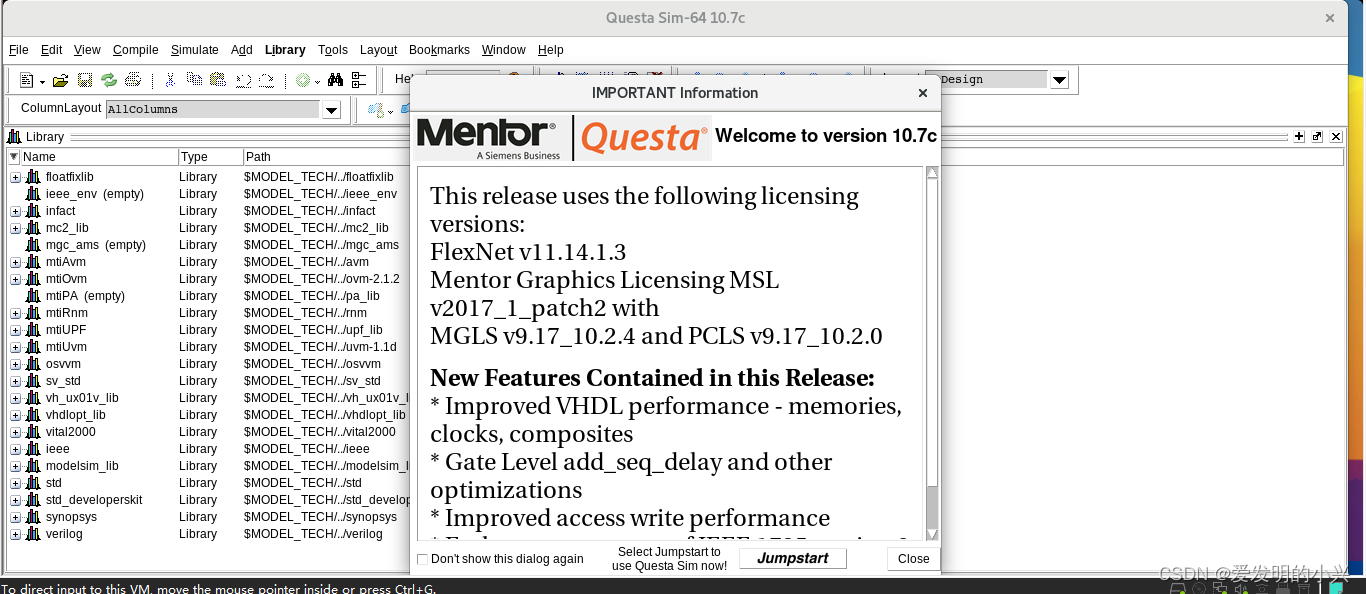Expand the std_developerskit library node
Viewport: 1366px width, 594px height.
pos(15,500)
